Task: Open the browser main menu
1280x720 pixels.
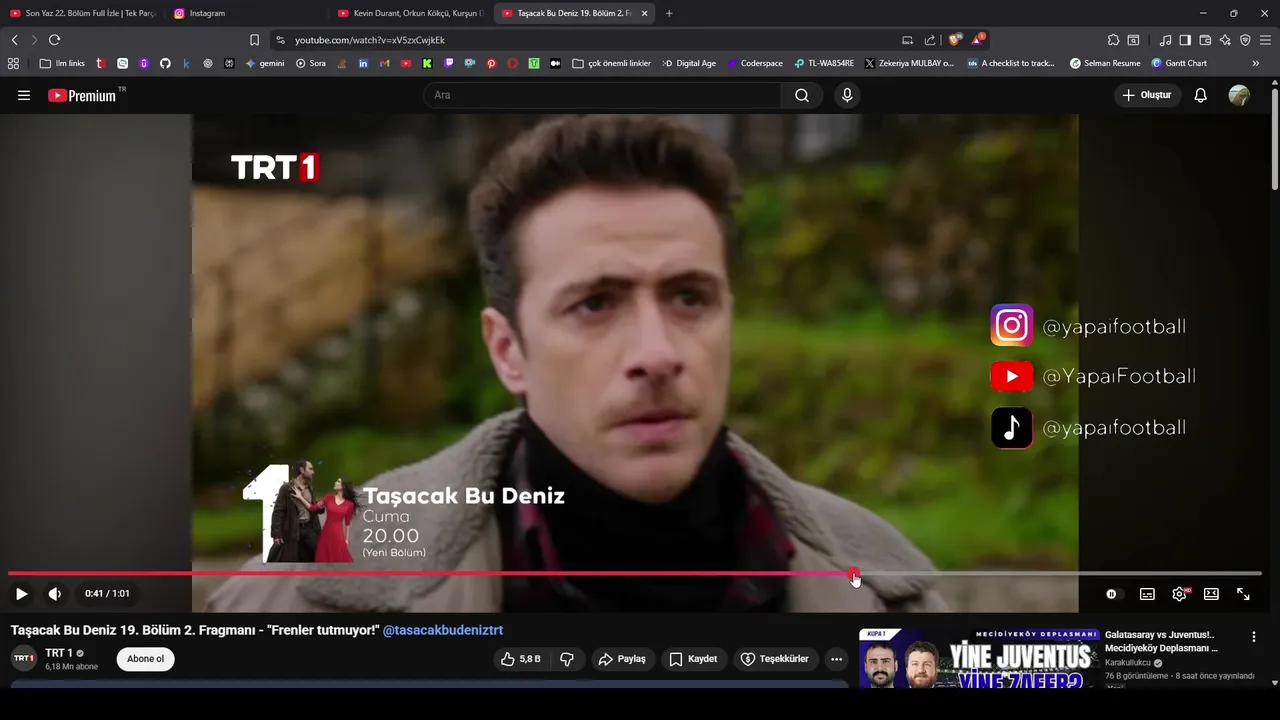Action: click(1266, 40)
